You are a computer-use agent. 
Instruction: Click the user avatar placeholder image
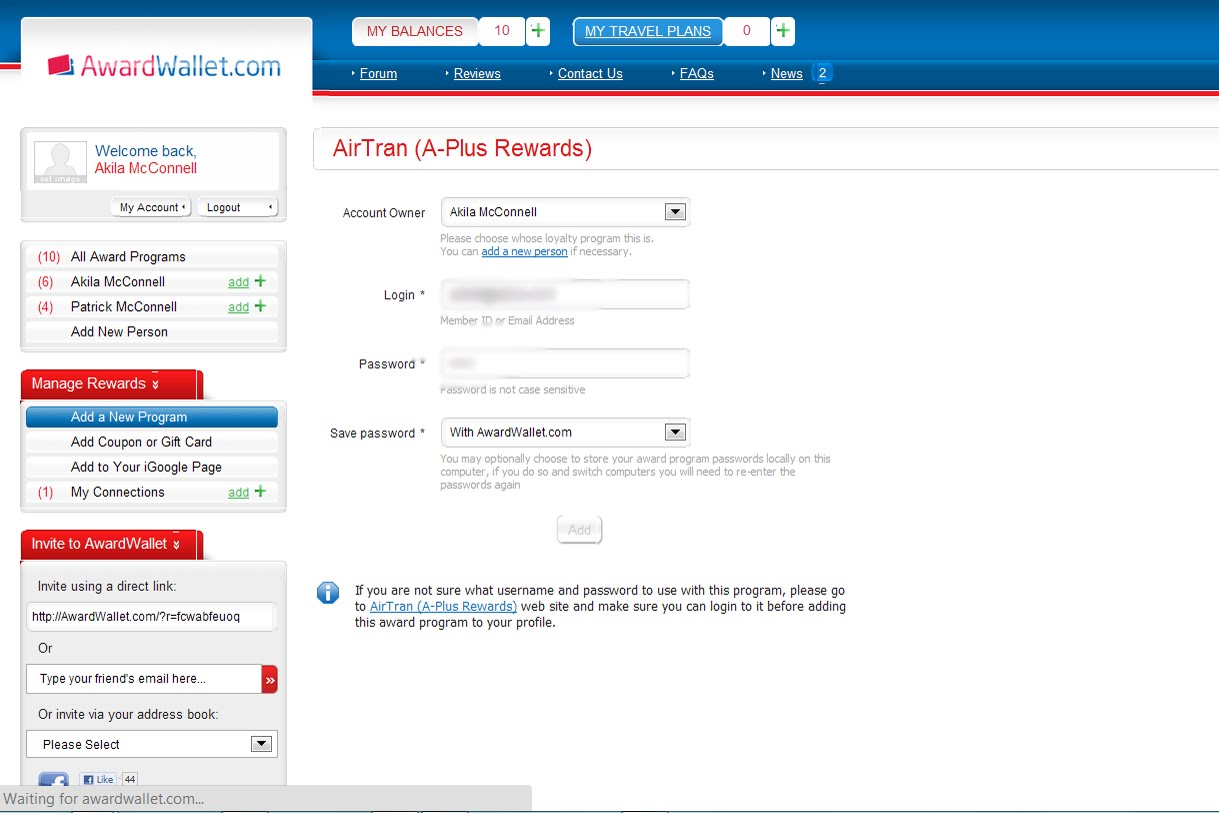tap(60, 162)
